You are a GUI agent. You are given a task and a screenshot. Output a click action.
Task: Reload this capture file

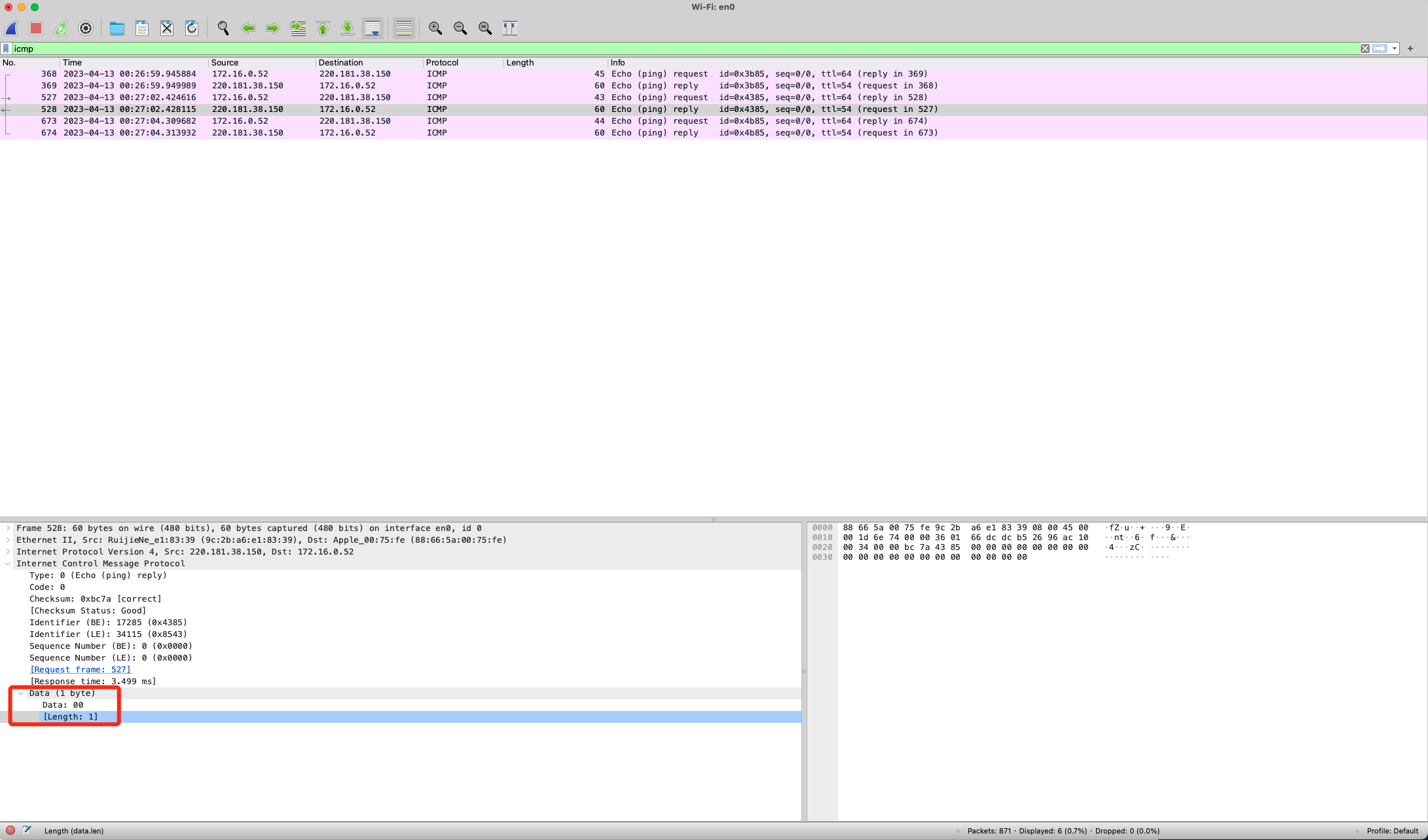(191, 28)
